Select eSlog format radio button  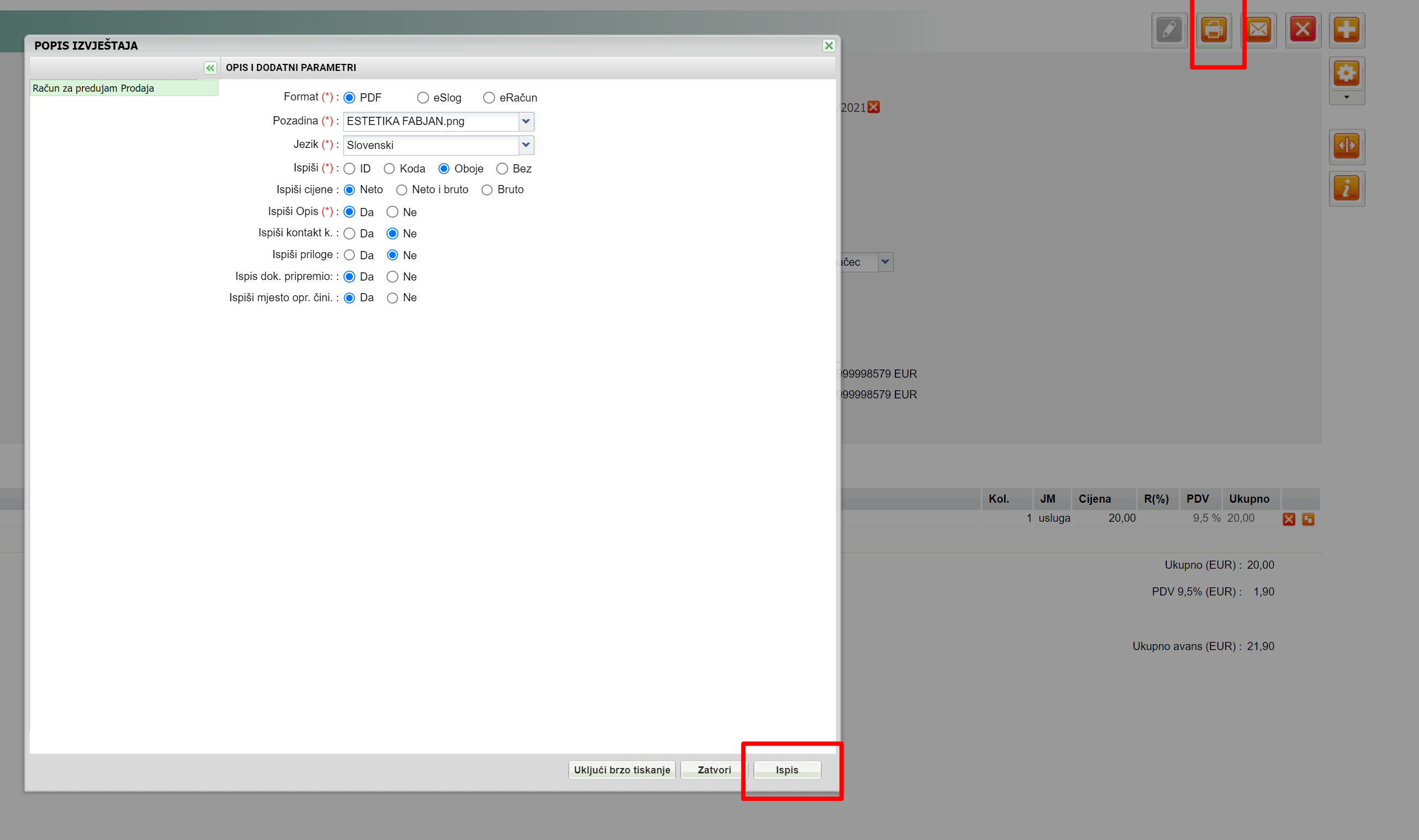423,98
